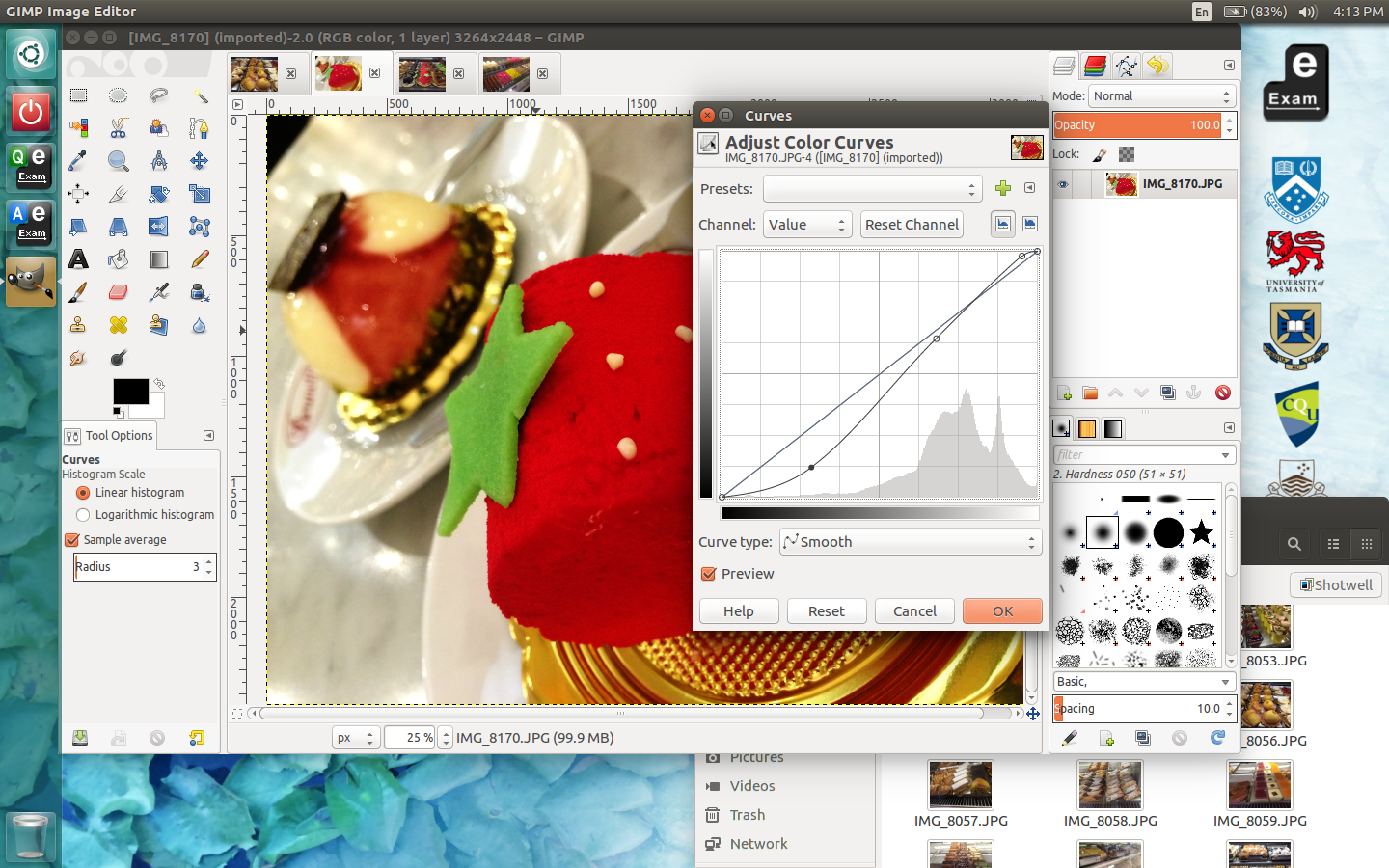Click the Paintbrush tool
The image size is (1389, 868).
tap(78, 292)
